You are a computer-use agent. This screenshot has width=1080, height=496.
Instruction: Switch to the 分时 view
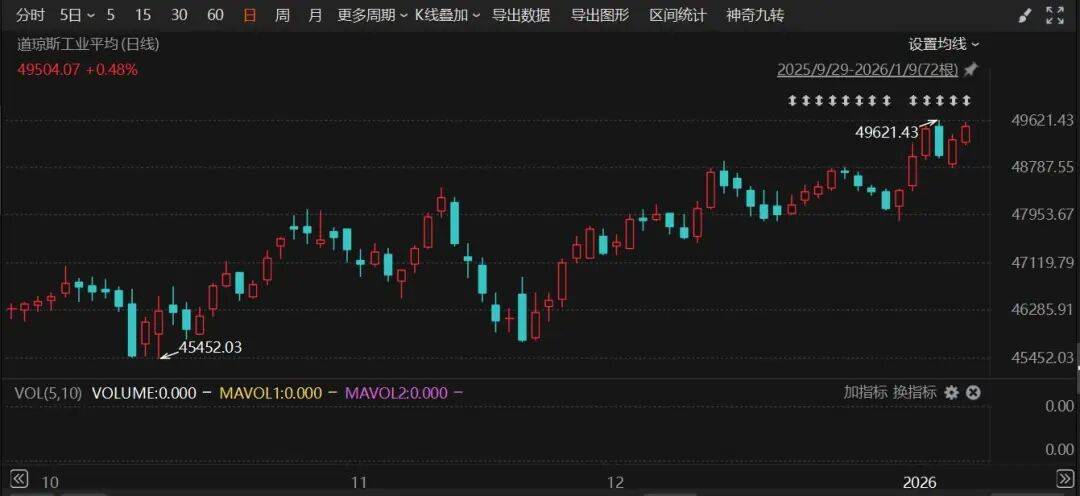[x=31, y=15]
